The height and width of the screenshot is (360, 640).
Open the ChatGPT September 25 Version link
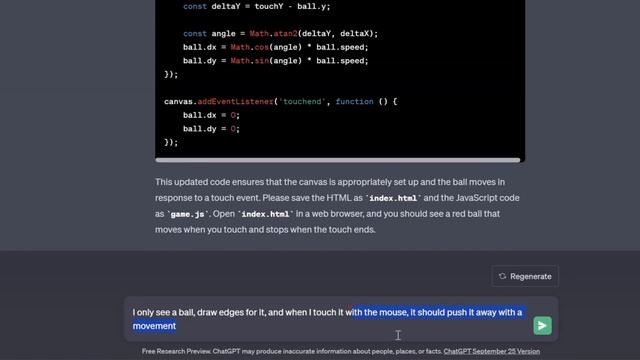coord(491,351)
